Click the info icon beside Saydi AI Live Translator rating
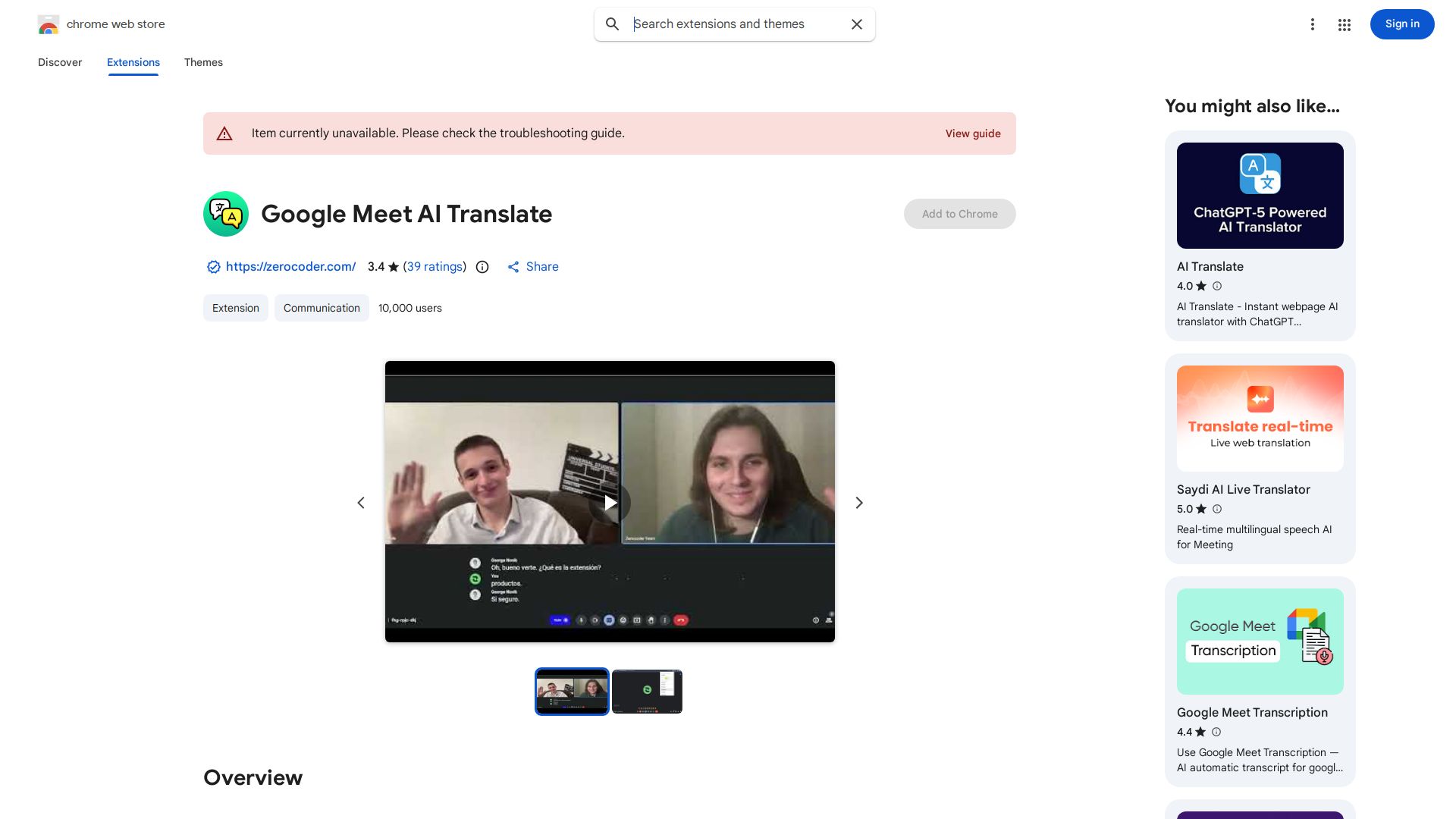The width and height of the screenshot is (1456, 819). (x=1217, y=509)
